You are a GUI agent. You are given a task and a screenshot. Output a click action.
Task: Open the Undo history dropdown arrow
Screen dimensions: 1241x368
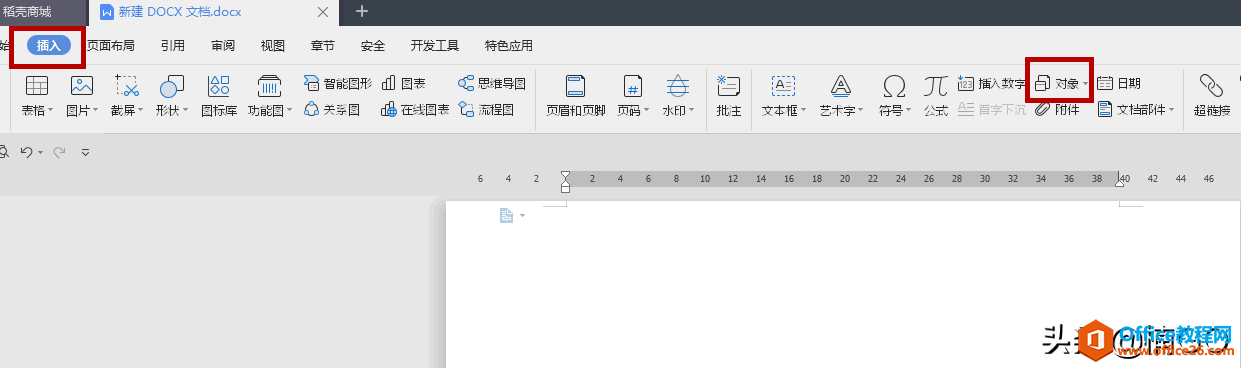coord(40,152)
